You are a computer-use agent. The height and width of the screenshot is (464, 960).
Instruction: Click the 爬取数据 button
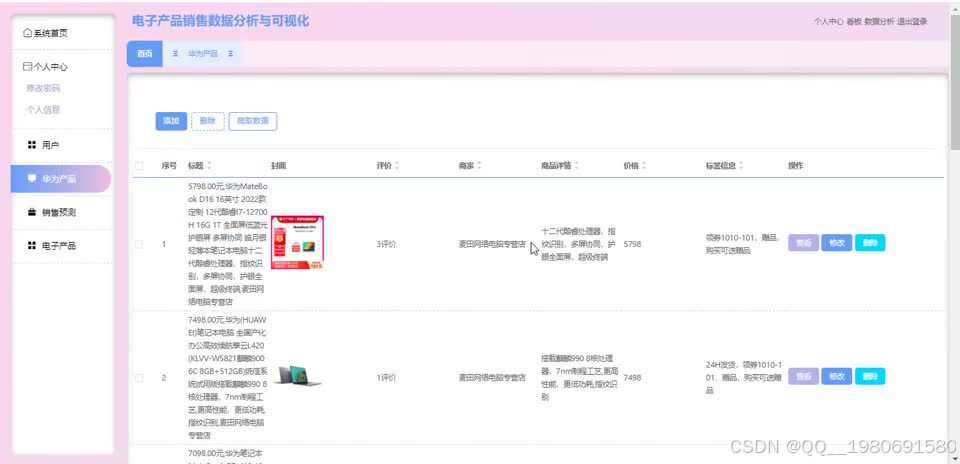click(x=253, y=121)
